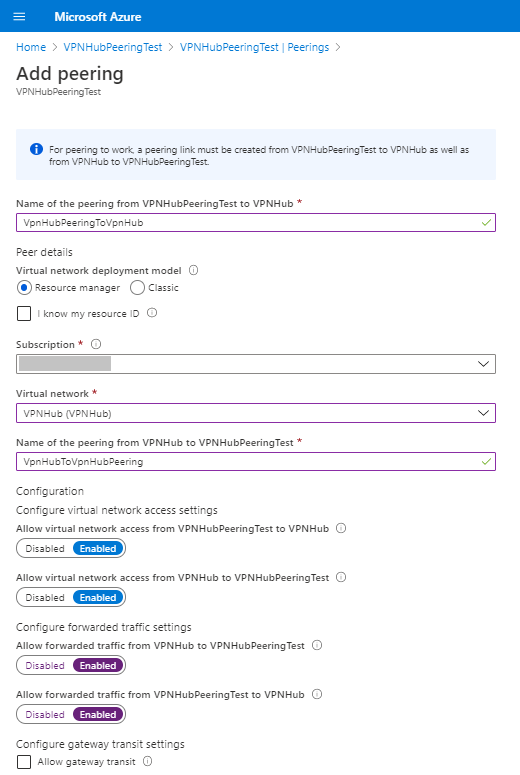Click info icon for forwarded traffic from VPNHub
Image resolution: width=520 pixels, height=775 pixels.
(x=317, y=645)
